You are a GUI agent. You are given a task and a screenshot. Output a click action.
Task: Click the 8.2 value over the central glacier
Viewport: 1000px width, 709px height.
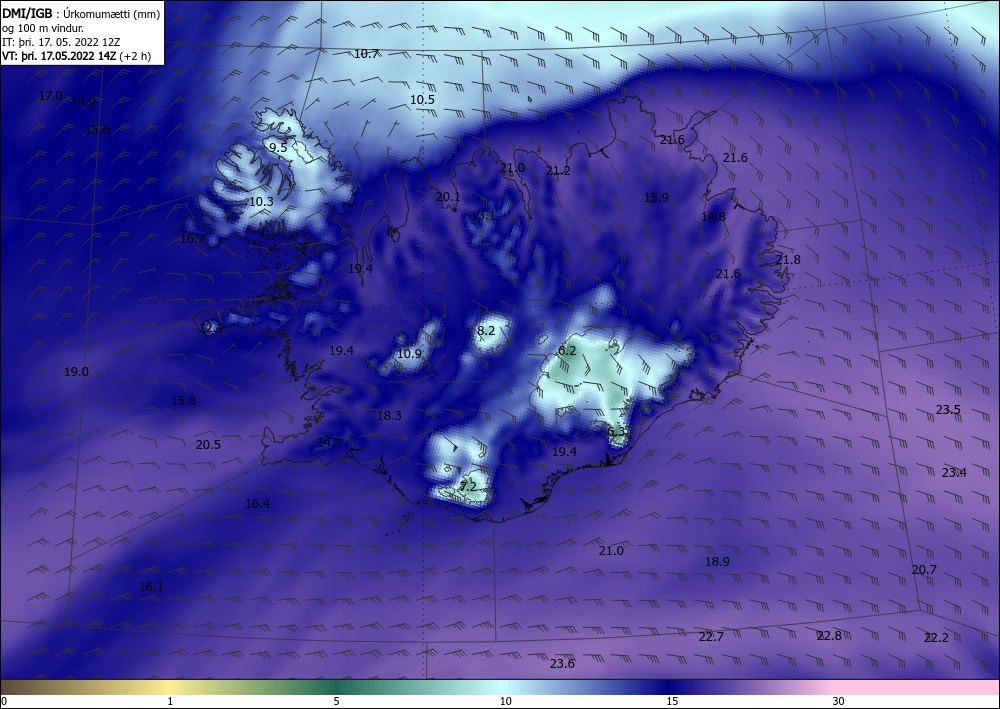point(486,331)
